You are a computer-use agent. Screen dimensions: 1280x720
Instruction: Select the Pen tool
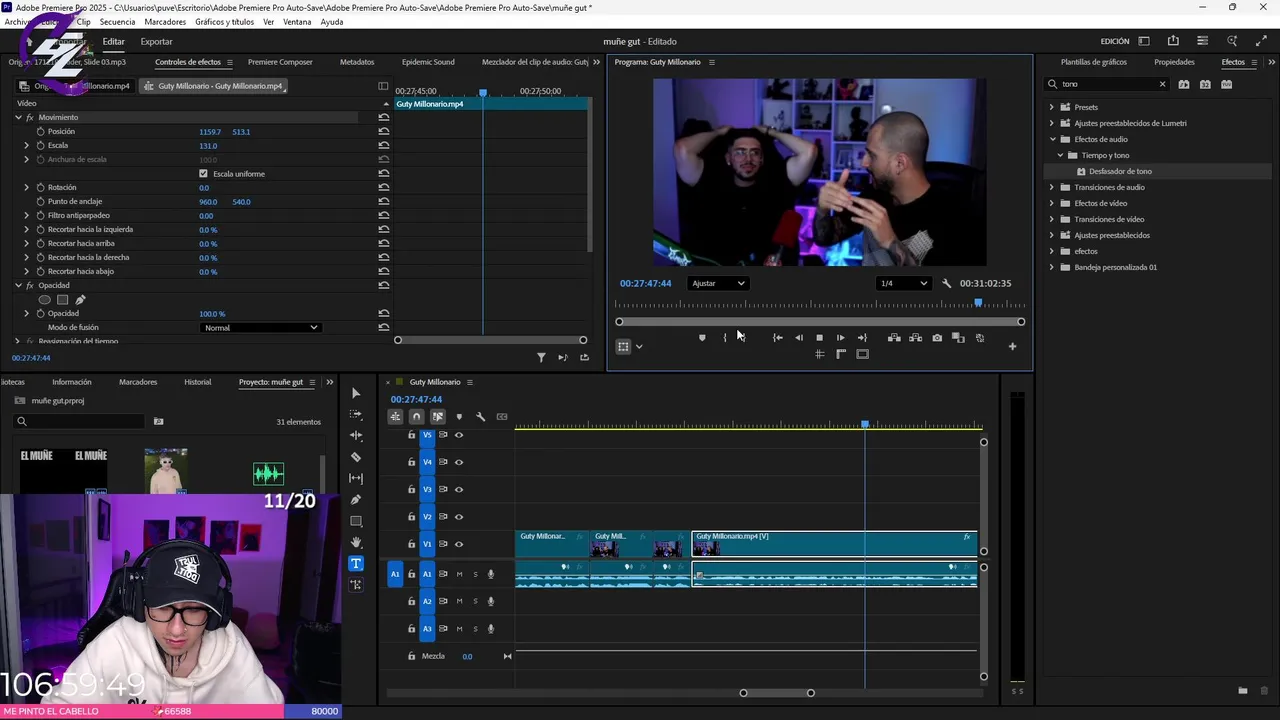[x=356, y=499]
